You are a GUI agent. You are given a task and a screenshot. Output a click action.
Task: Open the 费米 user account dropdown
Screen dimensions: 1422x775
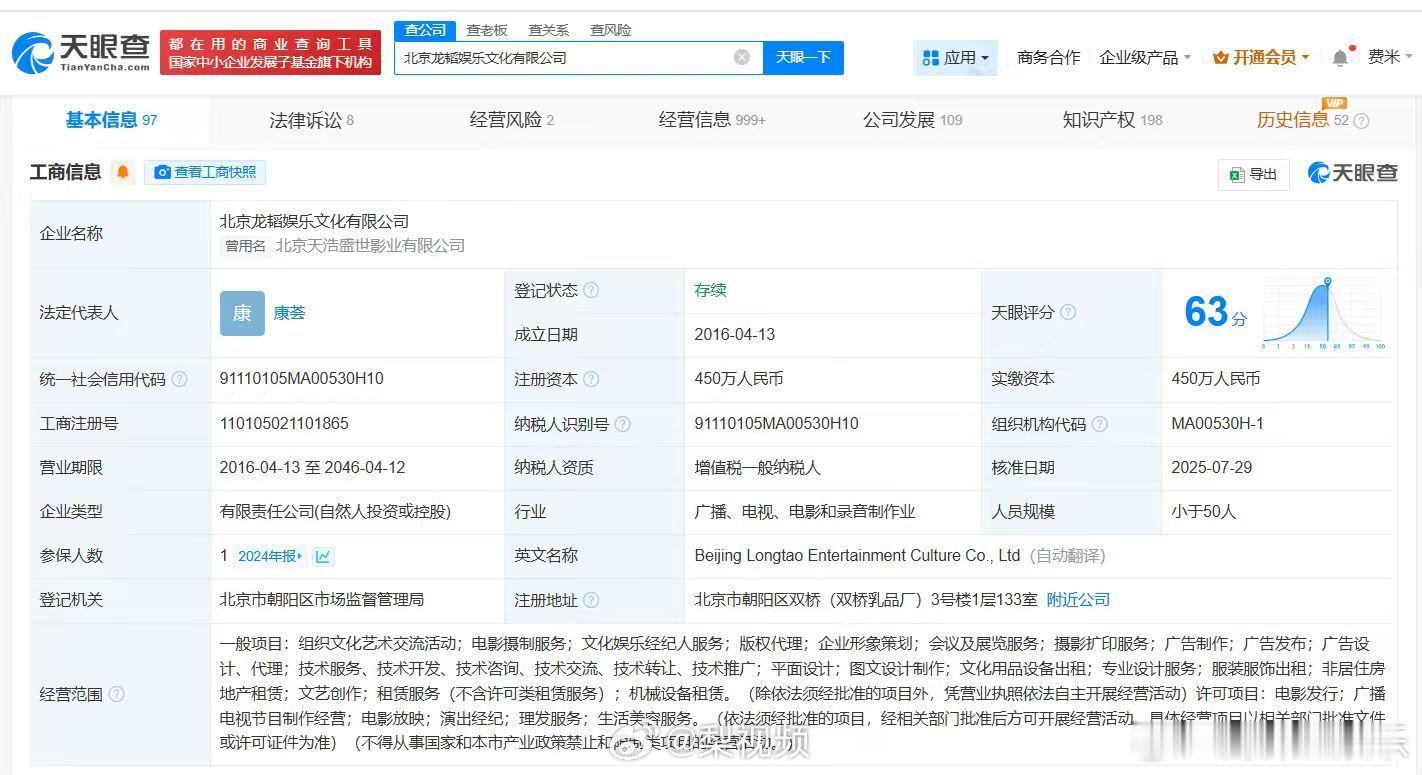1391,57
